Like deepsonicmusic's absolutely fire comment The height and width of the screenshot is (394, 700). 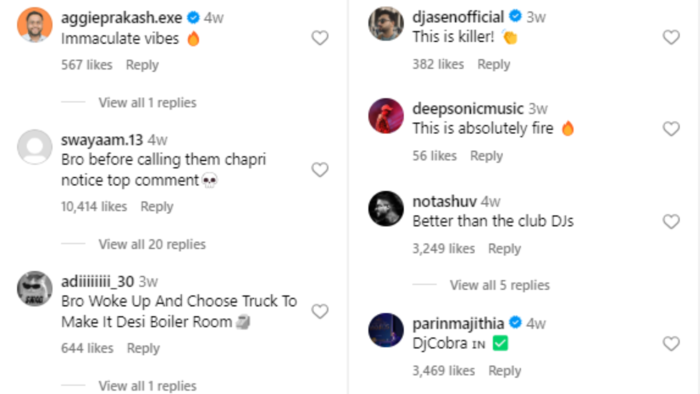(671, 129)
